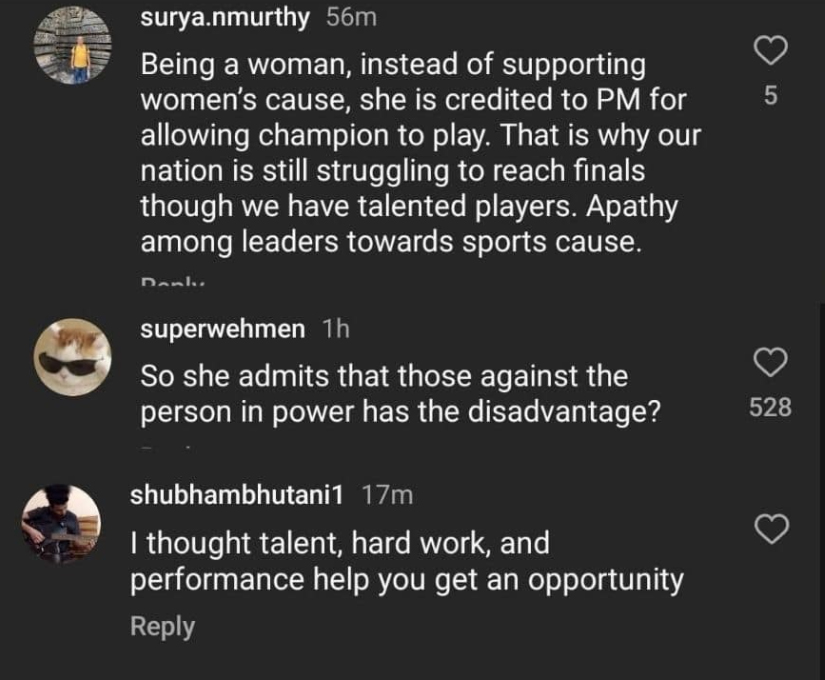This screenshot has height=680, width=825.
Task: Click the 1h timestamp beside superwehmen
Action: click(x=337, y=327)
